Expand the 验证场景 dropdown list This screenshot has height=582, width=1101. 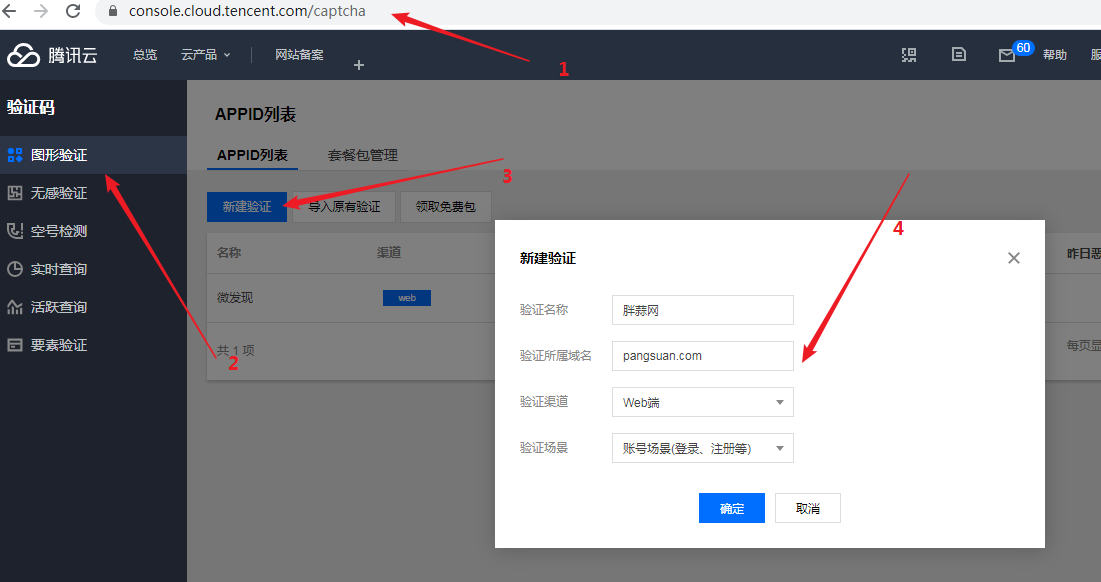pos(702,448)
